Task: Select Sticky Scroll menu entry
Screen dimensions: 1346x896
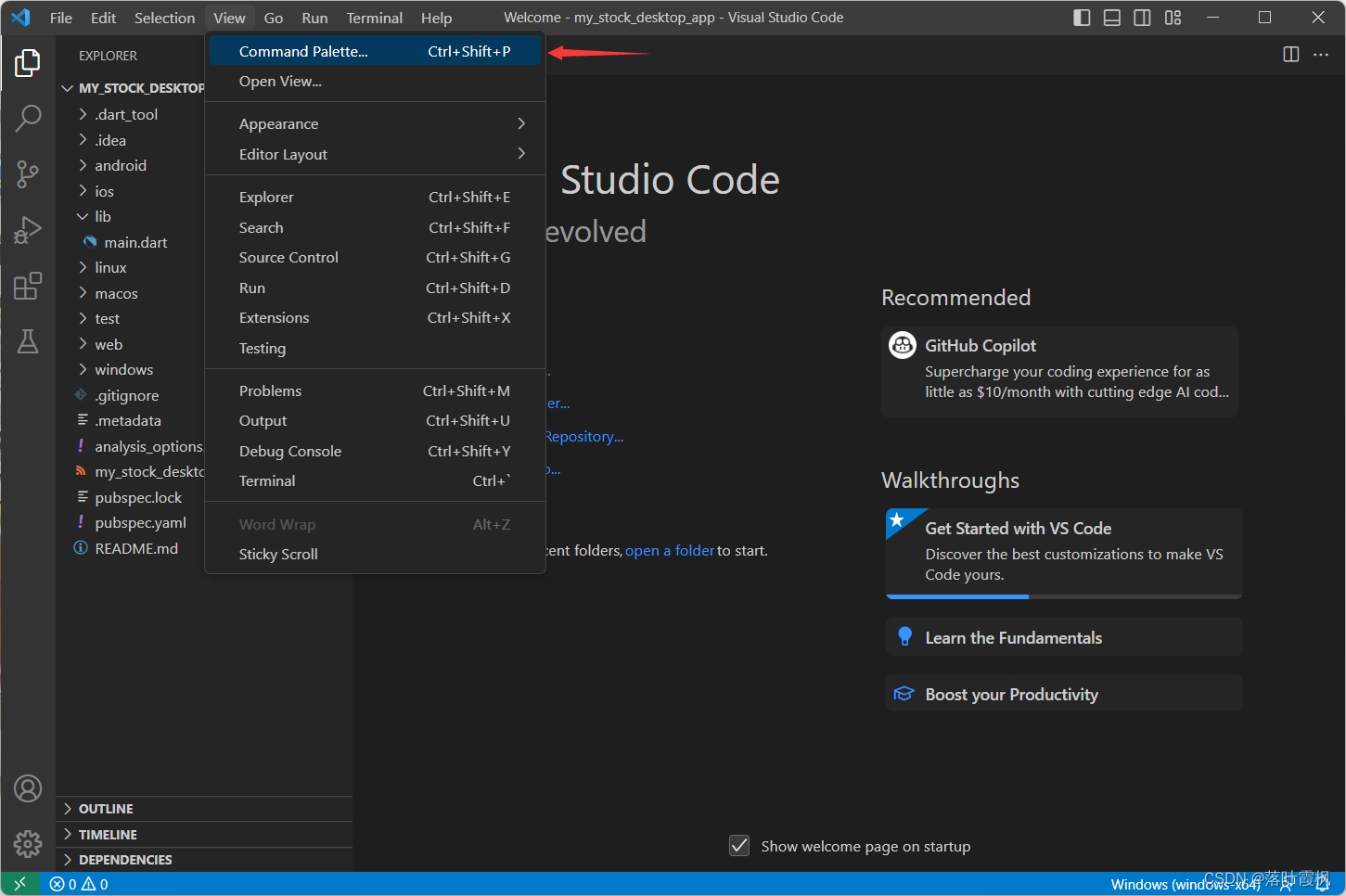Action: click(x=375, y=554)
